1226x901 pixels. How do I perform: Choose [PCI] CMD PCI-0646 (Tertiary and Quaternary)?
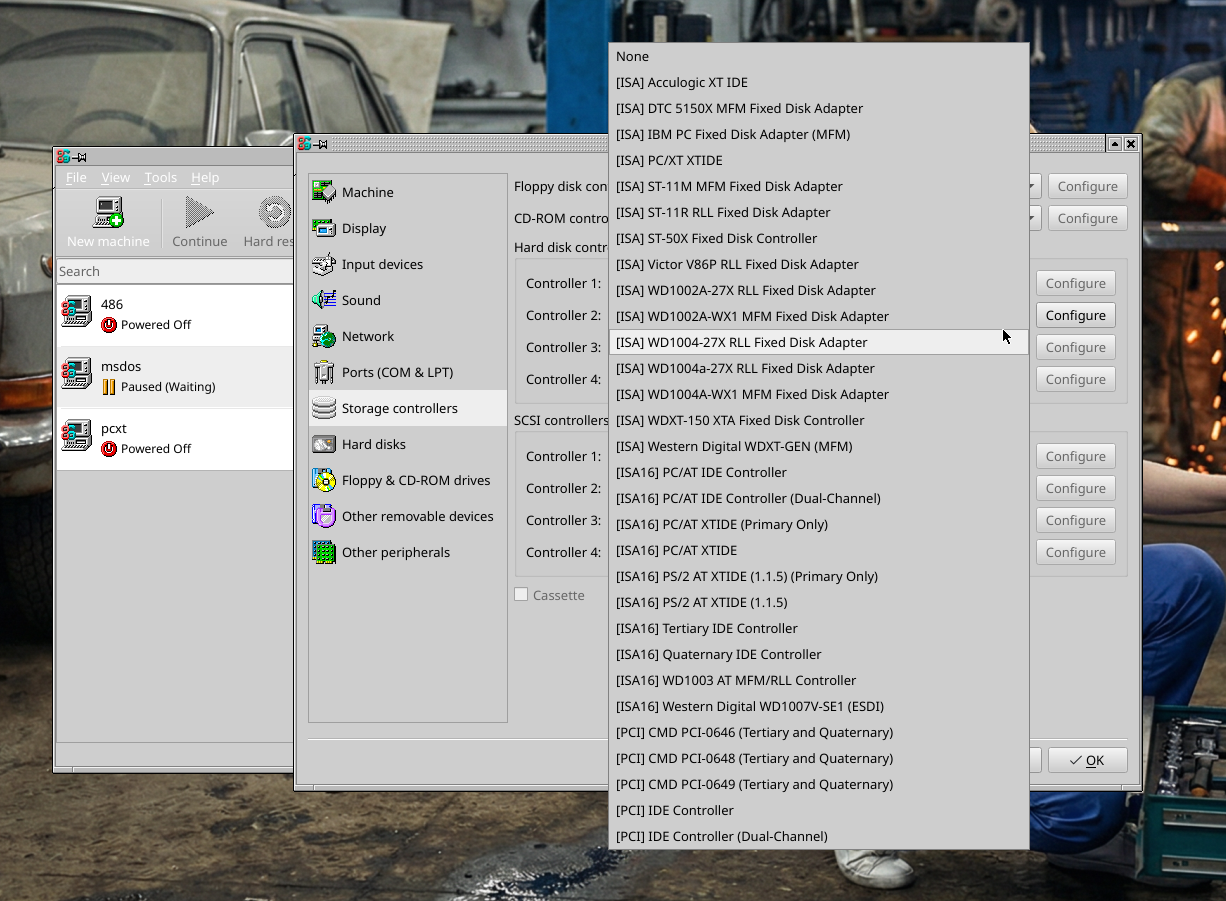pos(819,732)
